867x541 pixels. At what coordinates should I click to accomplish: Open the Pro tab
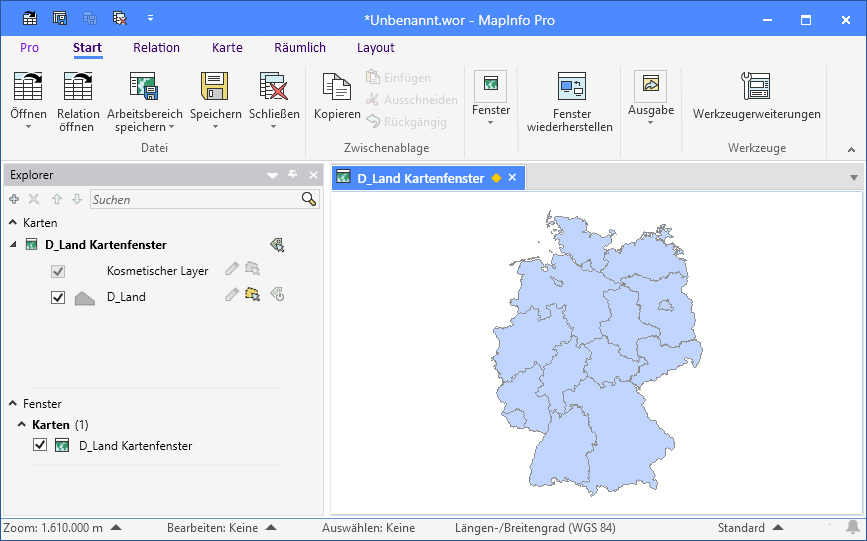coord(29,48)
